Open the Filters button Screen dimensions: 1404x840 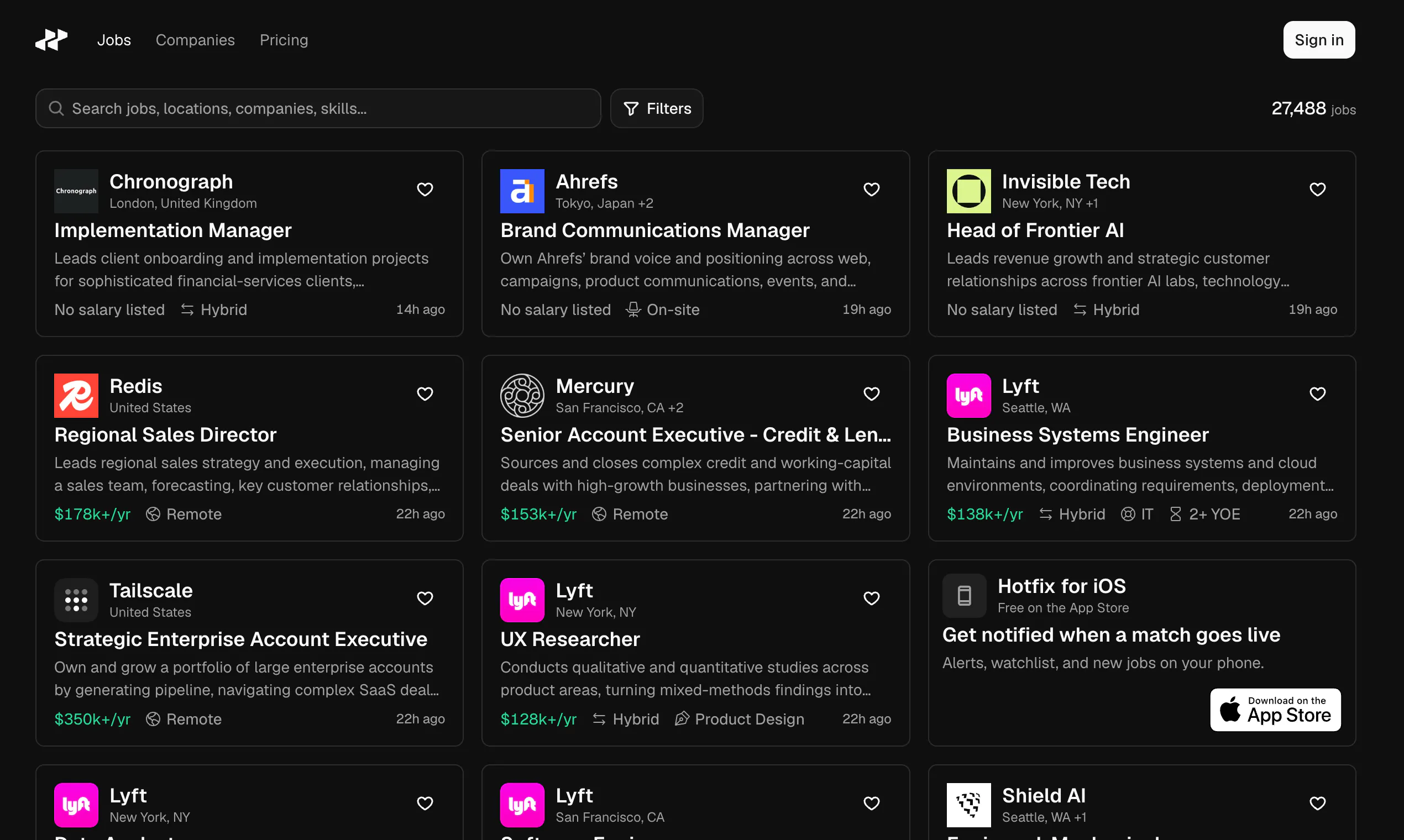(657, 108)
